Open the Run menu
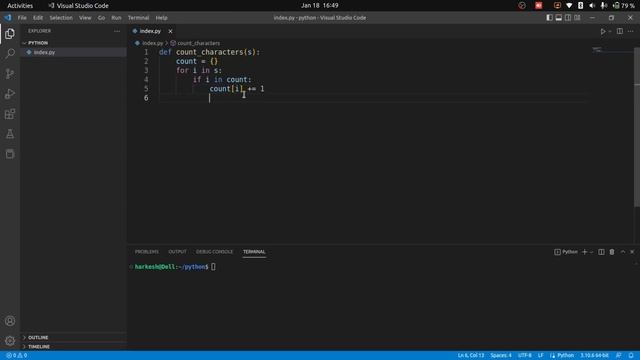Viewport: 640px width, 360px height. click(x=116, y=18)
